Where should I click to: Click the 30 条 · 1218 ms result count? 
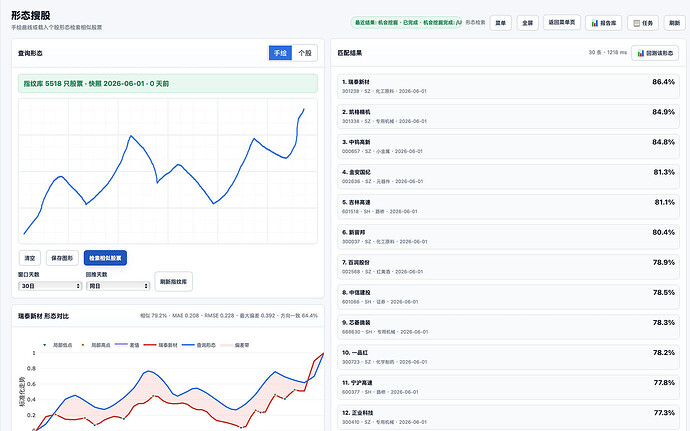608,52
